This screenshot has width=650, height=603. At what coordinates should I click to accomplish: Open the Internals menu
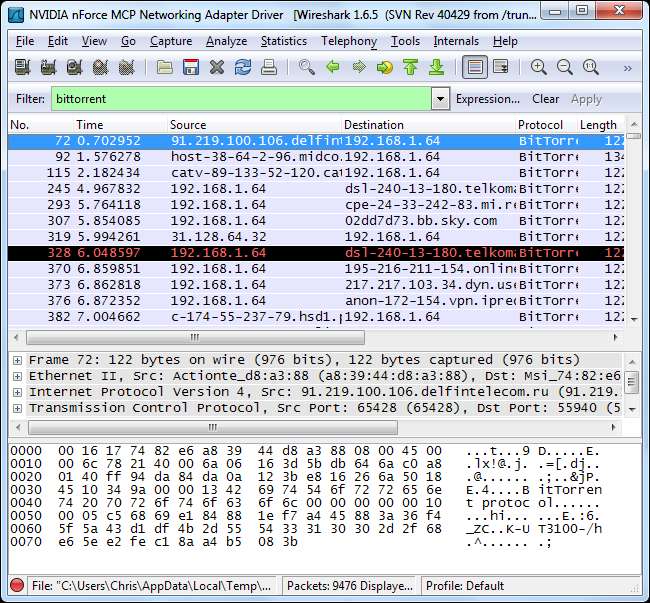point(456,41)
